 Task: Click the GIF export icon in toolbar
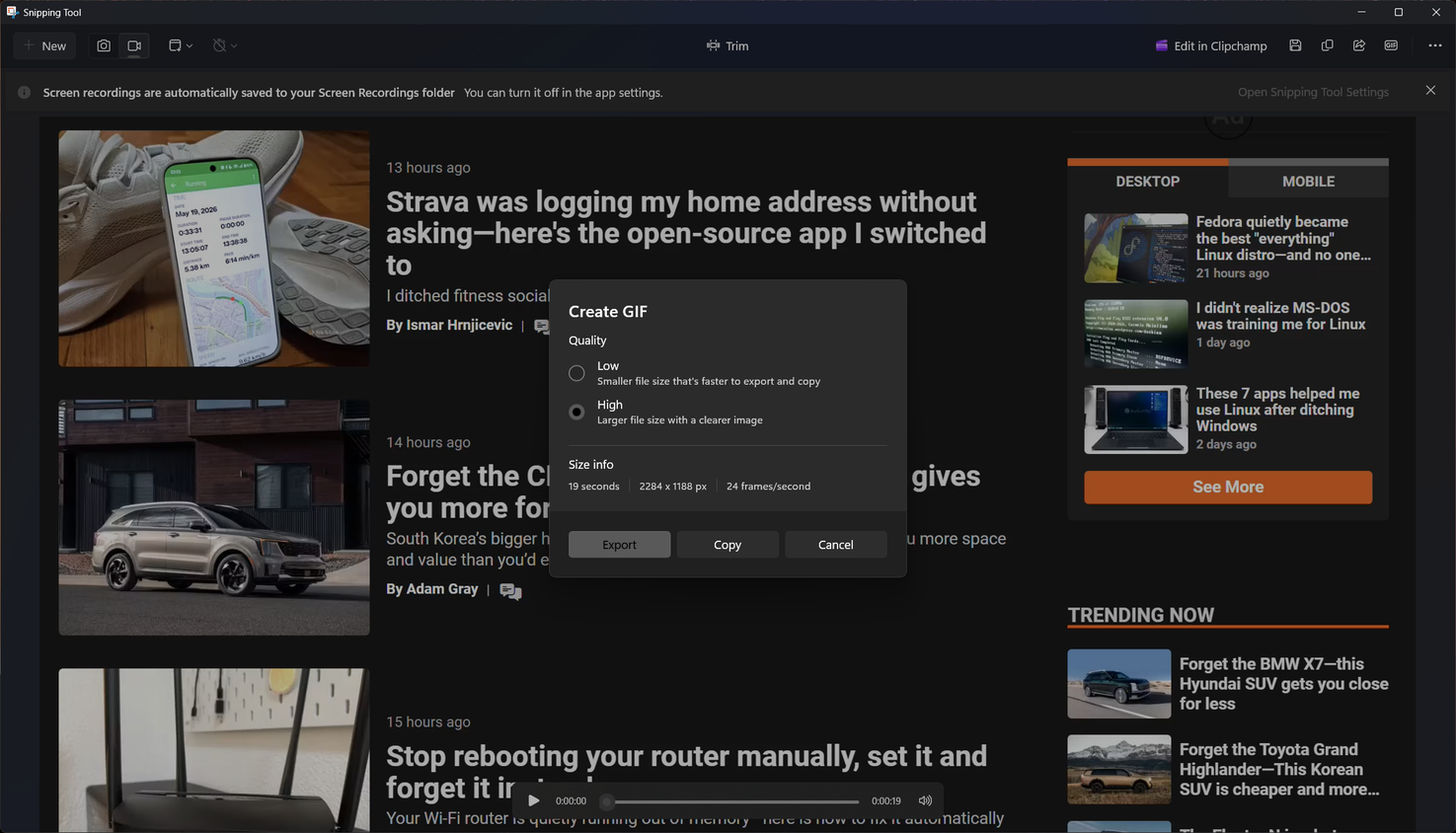(x=1391, y=45)
